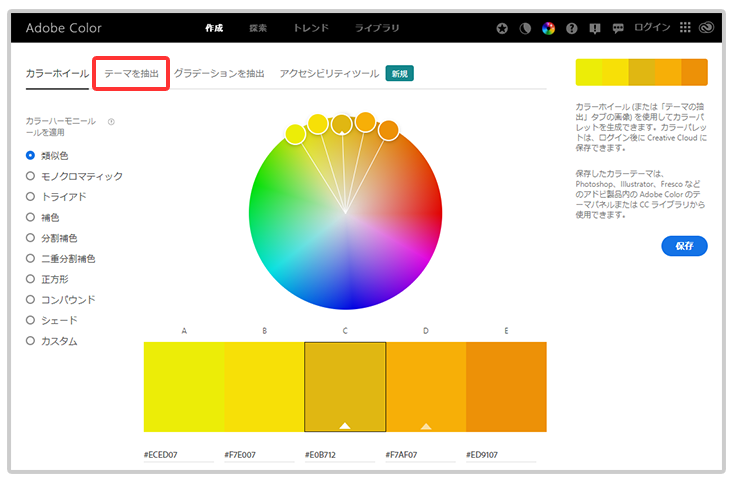Image resolution: width=732 pixels, height=486 pixels.
Task: Click the column label C
Action: pos(345,331)
